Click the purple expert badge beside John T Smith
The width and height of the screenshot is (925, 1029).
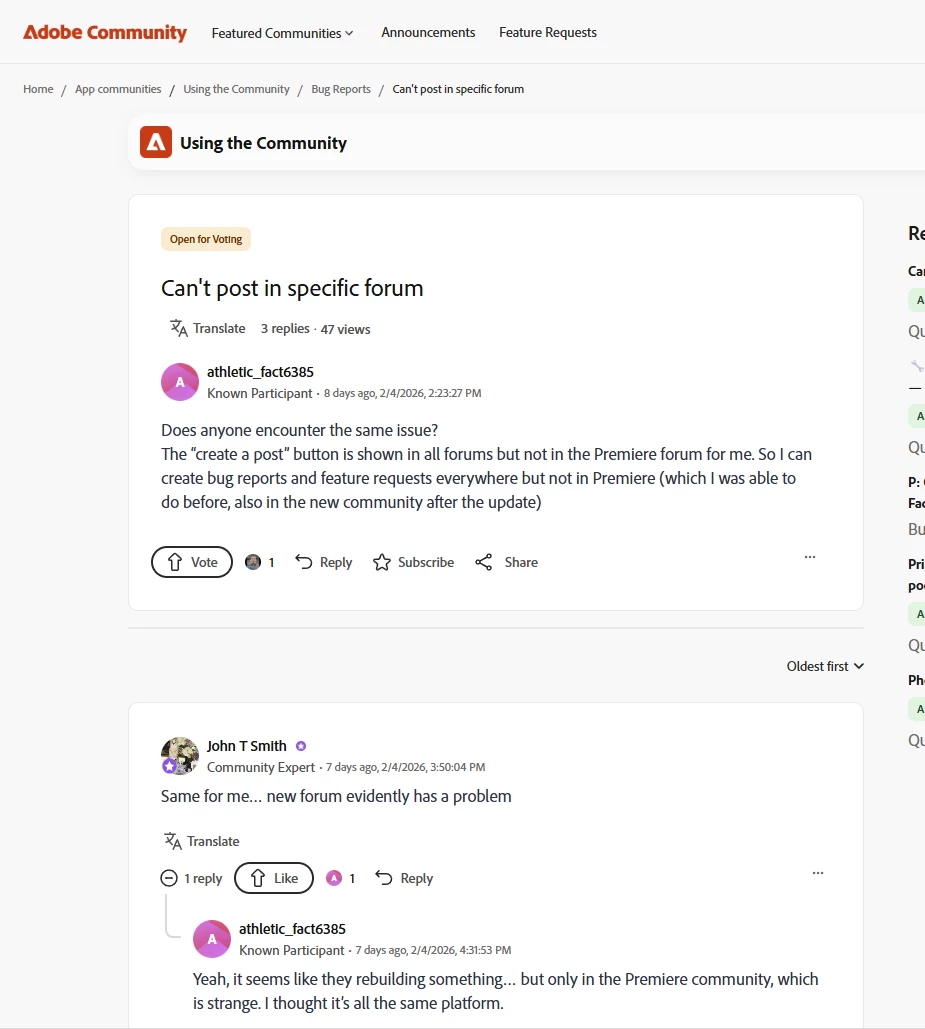(301, 746)
